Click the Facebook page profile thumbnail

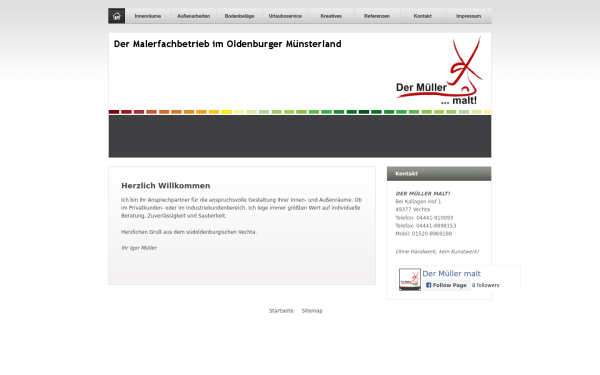(x=410, y=279)
